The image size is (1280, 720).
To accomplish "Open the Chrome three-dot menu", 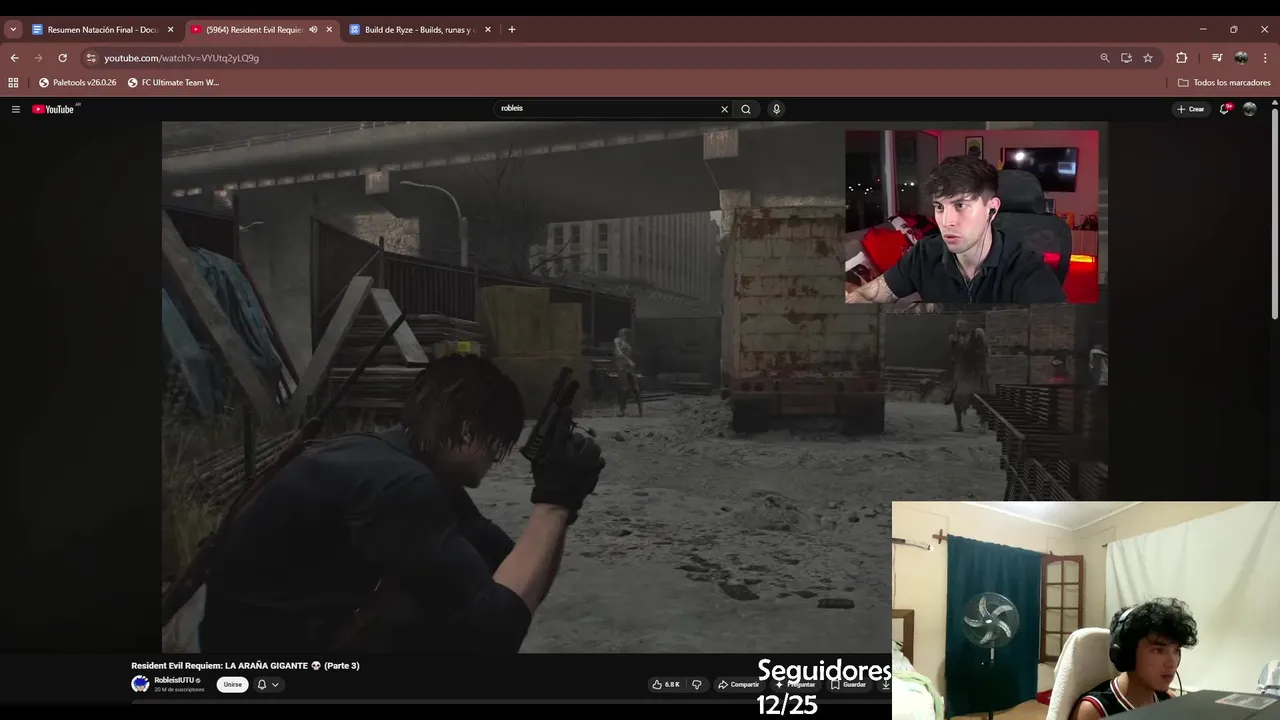I will pos(1266,58).
